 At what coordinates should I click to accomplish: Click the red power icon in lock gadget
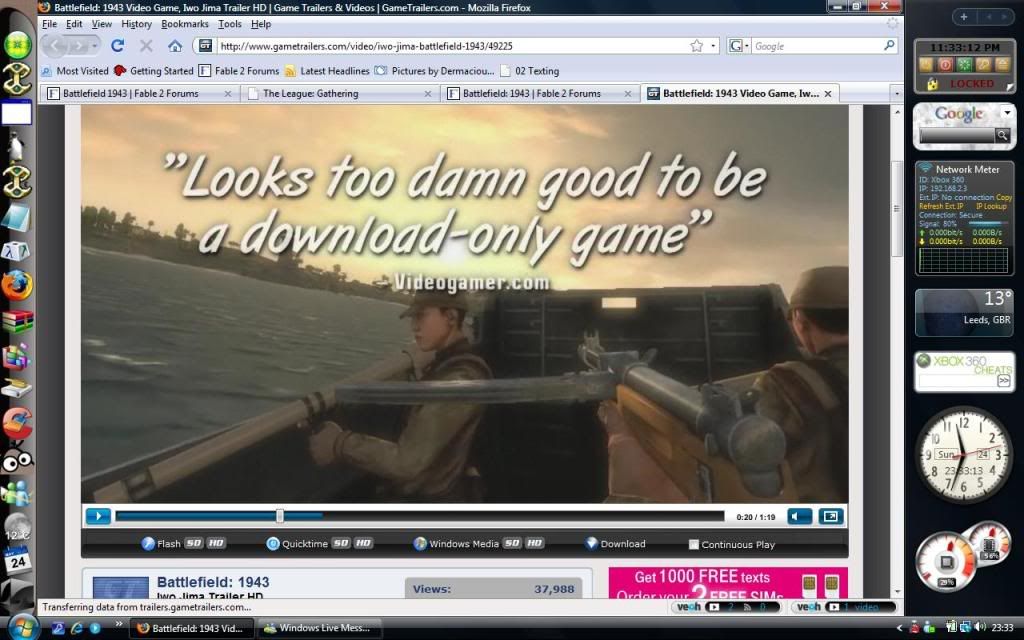945,65
